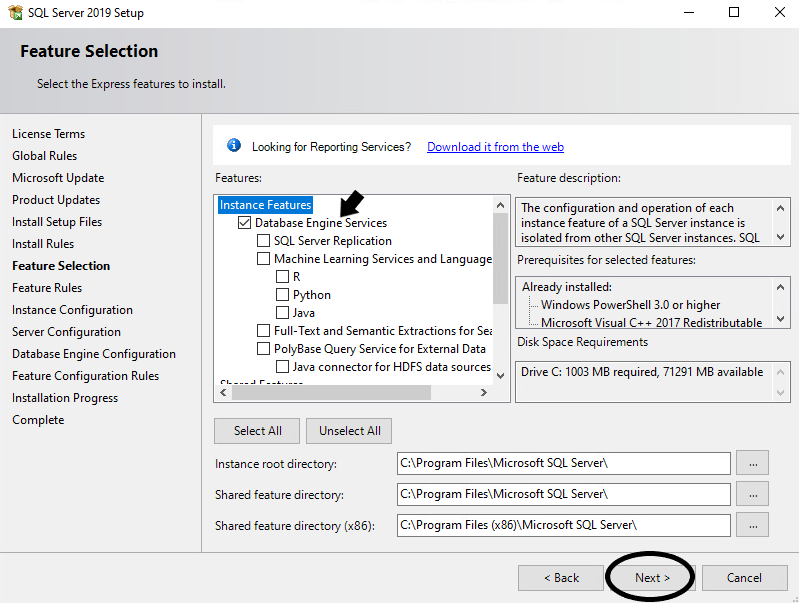The width and height of the screenshot is (799, 603).
Task: Maximize the SQL Server Setup window
Action: [734, 12]
